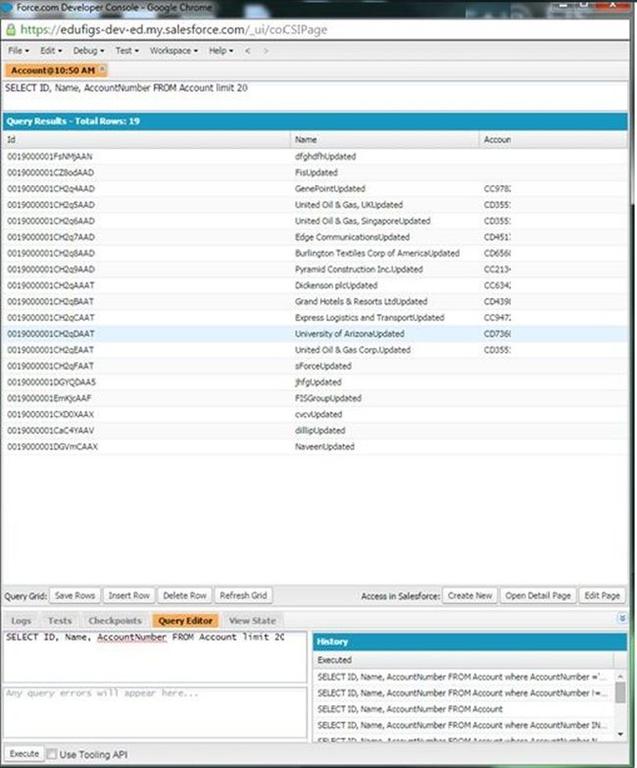Select row with Id 0019000001FsNMjAAN
637x768 pixels.
click(314, 156)
